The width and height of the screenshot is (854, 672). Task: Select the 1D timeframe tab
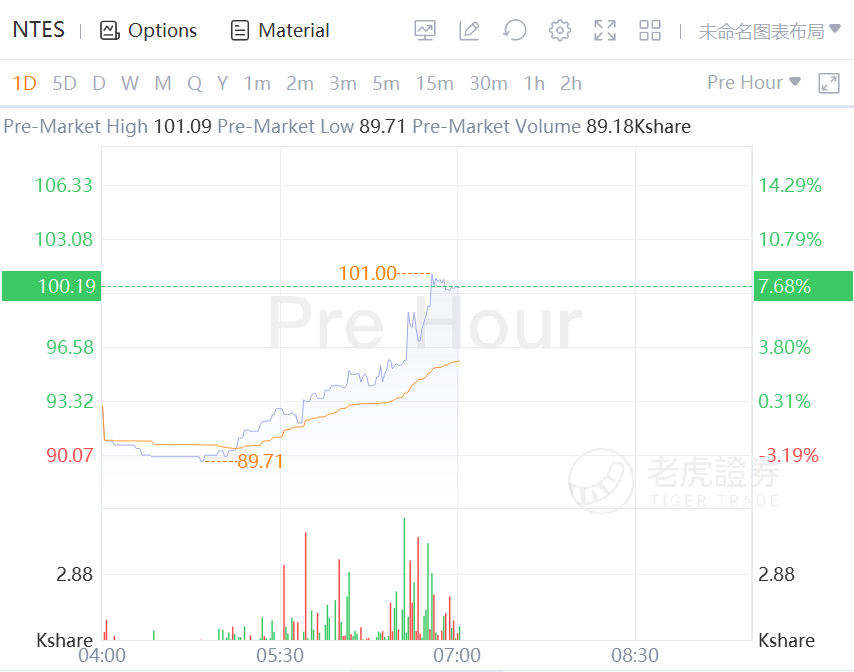[x=24, y=83]
